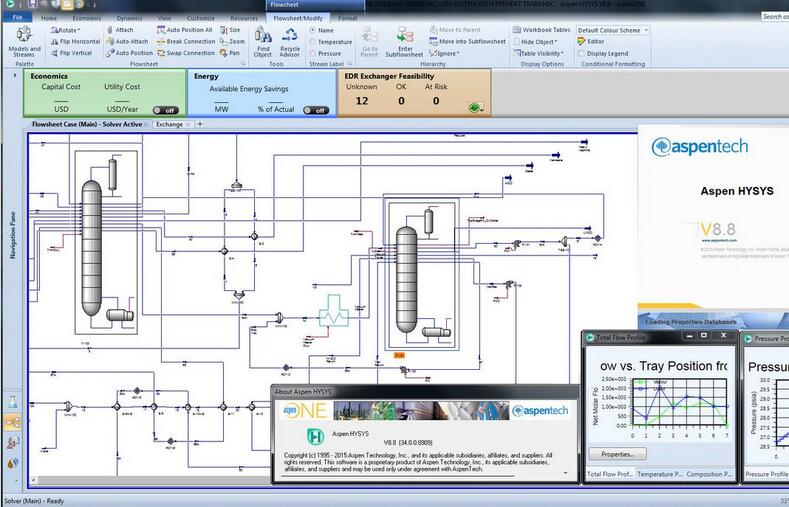Switch to the Home ribbon tab

pos(49,18)
